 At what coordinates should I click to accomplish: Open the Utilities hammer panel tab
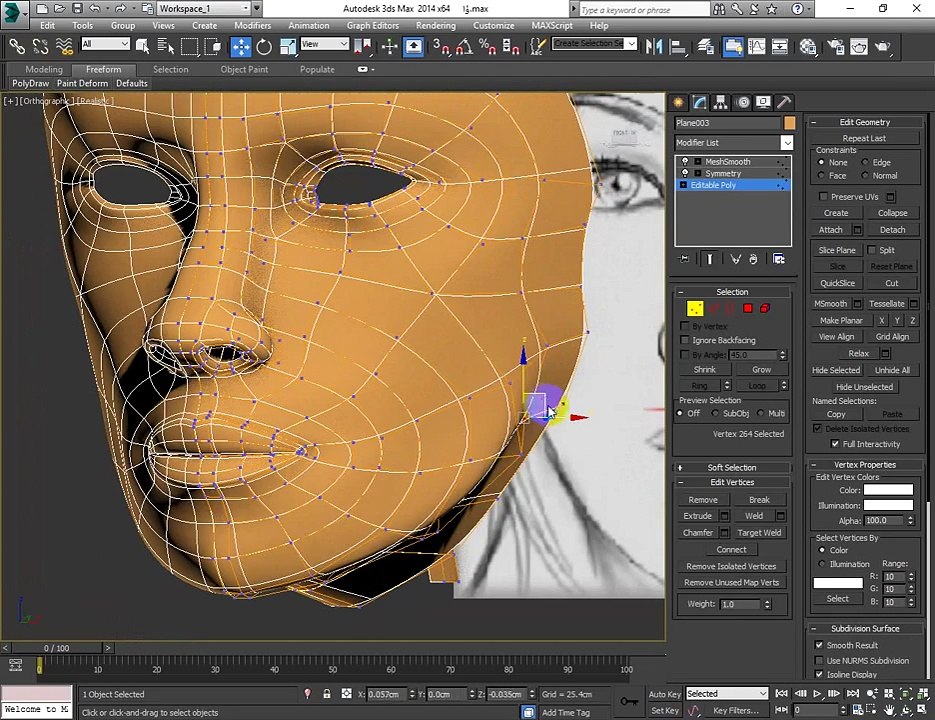[x=784, y=103]
